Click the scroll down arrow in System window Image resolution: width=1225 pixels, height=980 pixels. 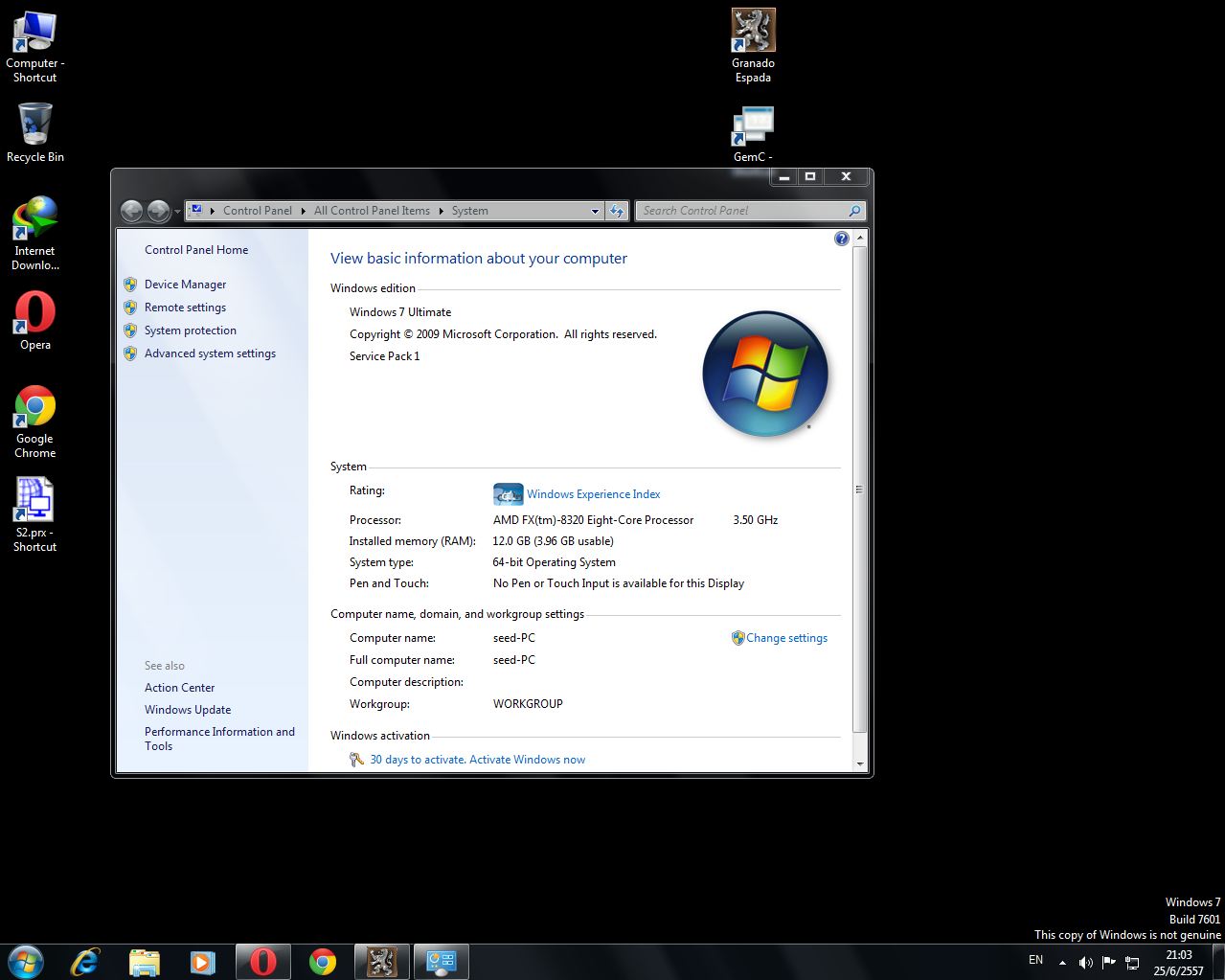859,764
